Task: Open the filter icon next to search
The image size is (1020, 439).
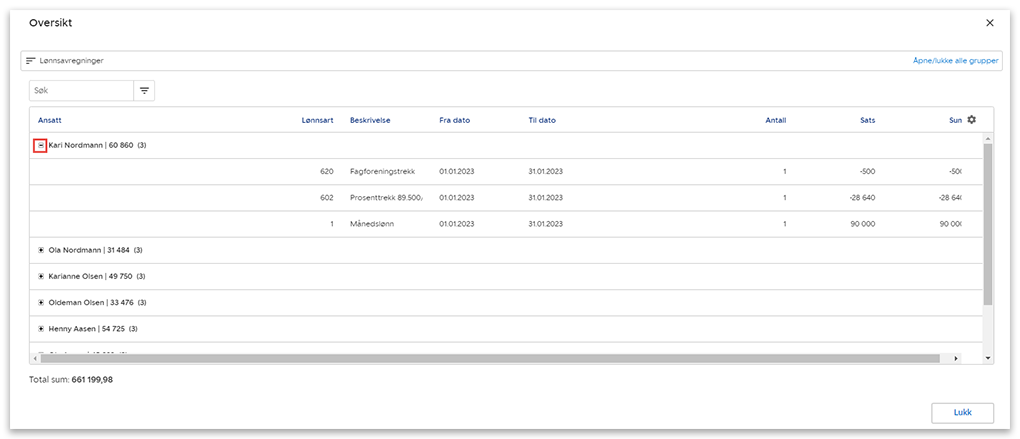Action: point(144,91)
